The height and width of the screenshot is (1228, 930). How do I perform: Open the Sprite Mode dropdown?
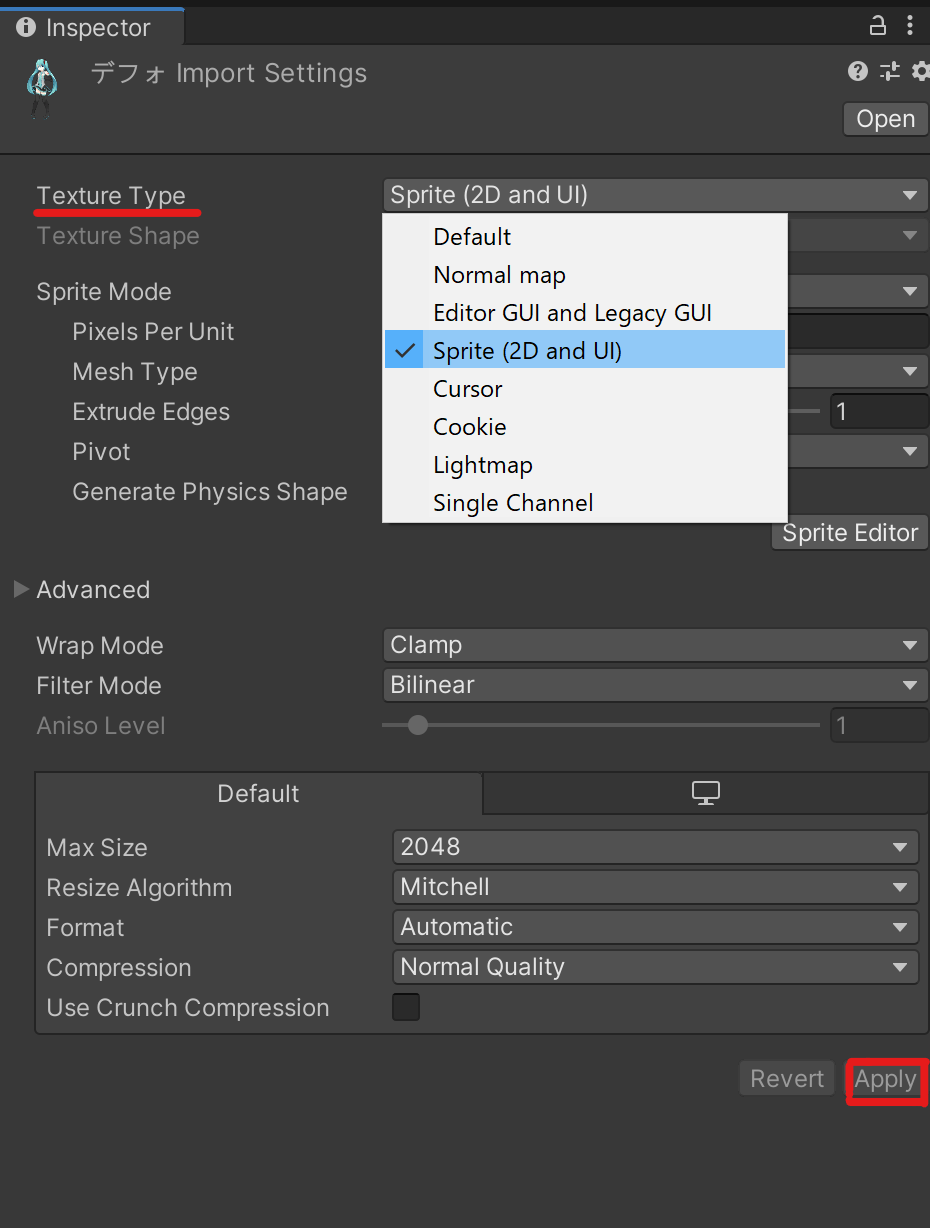859,292
